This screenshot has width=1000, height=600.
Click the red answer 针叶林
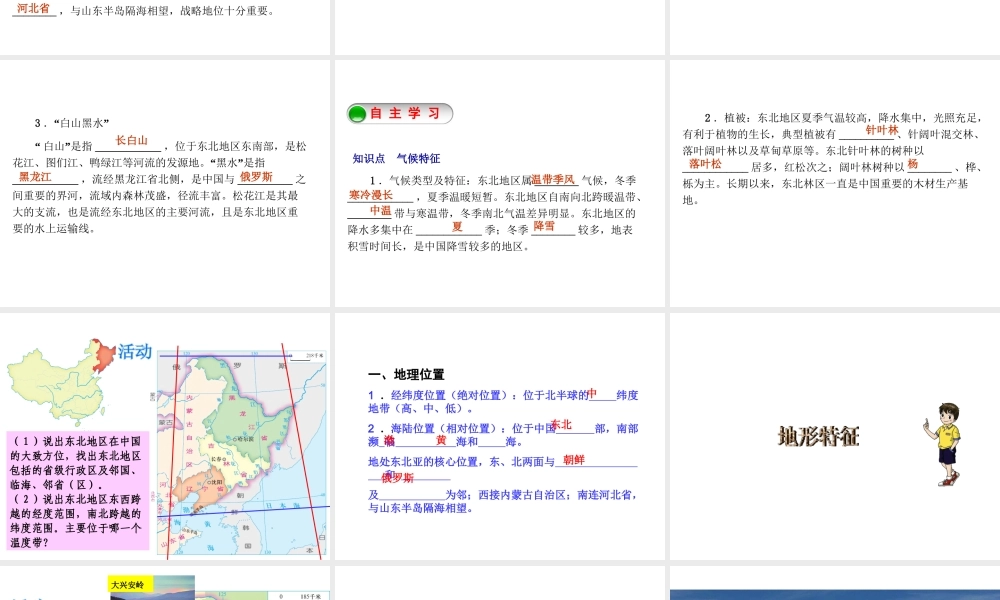[882, 130]
